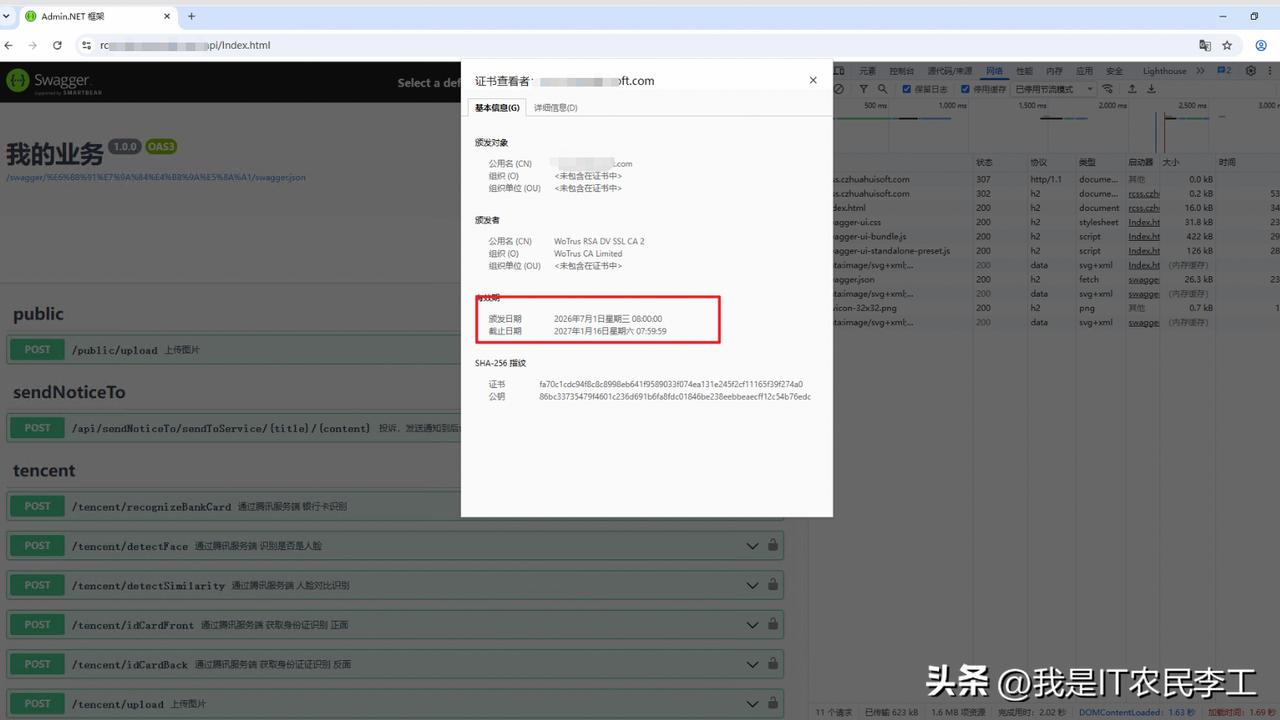1280x720 pixels.
Task: Open the browser profile avatar icon
Action: click(1261, 45)
